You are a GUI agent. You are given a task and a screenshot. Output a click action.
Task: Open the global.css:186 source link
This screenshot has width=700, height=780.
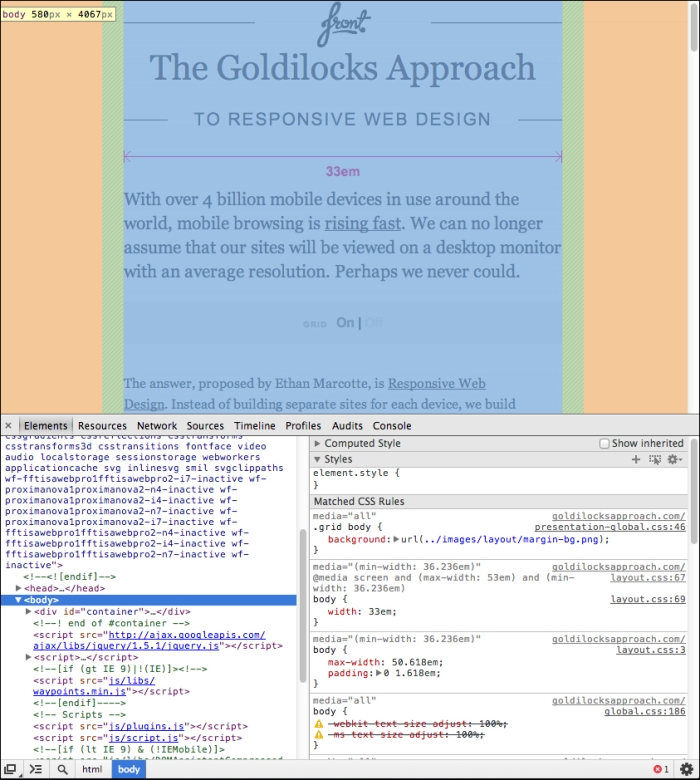tap(645, 711)
